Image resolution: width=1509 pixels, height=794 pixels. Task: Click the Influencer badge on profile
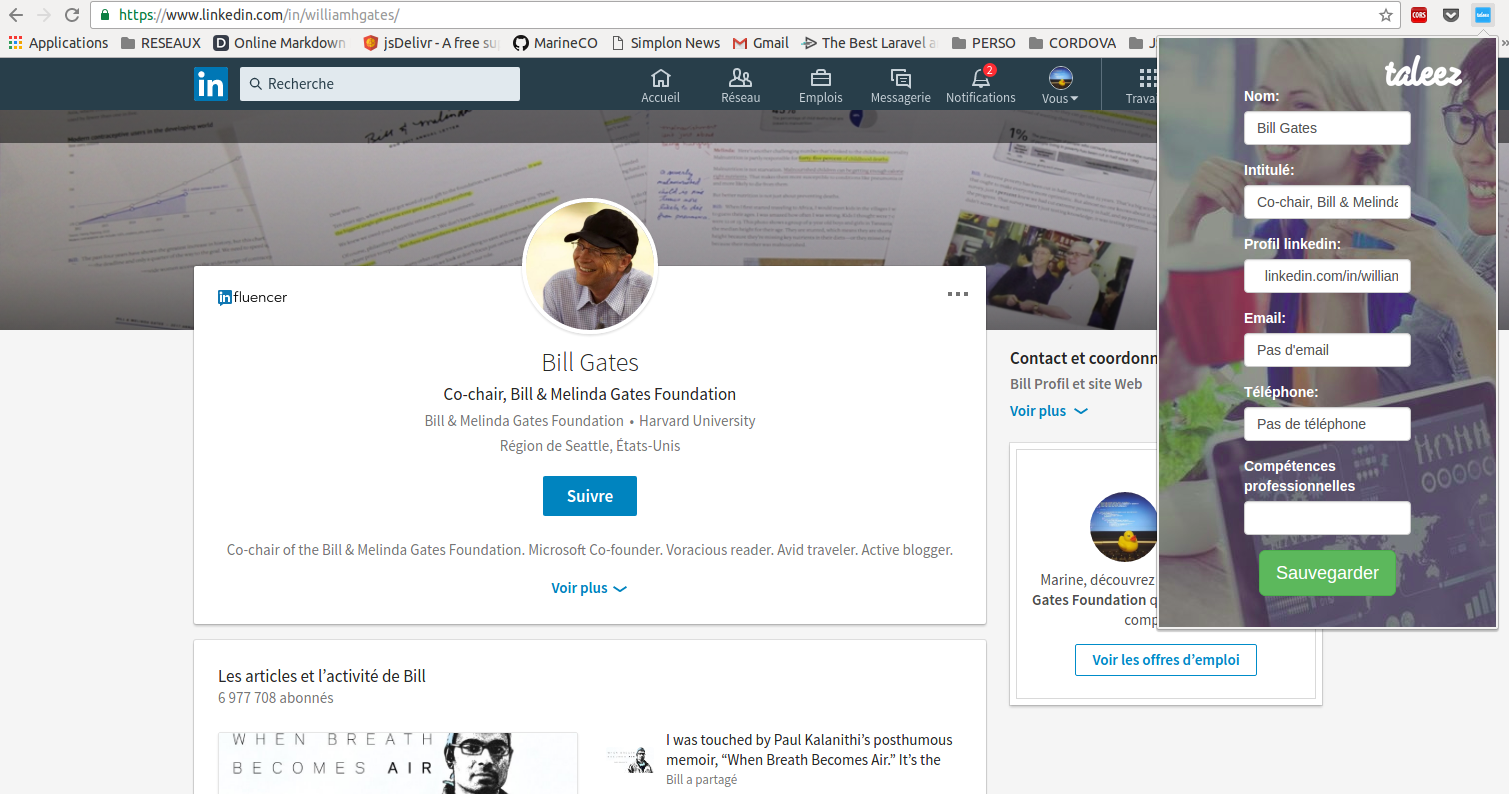[253, 297]
